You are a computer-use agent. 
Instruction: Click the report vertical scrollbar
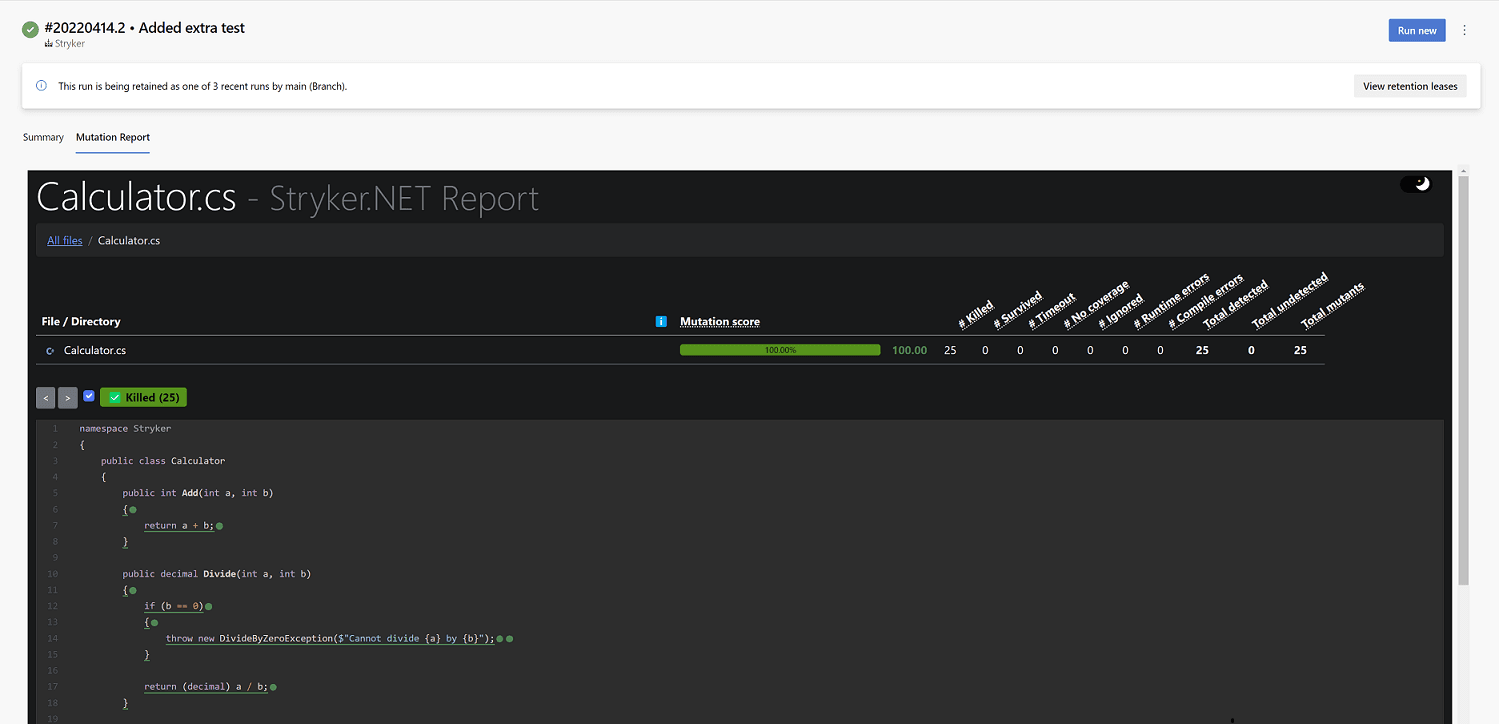(1463, 380)
